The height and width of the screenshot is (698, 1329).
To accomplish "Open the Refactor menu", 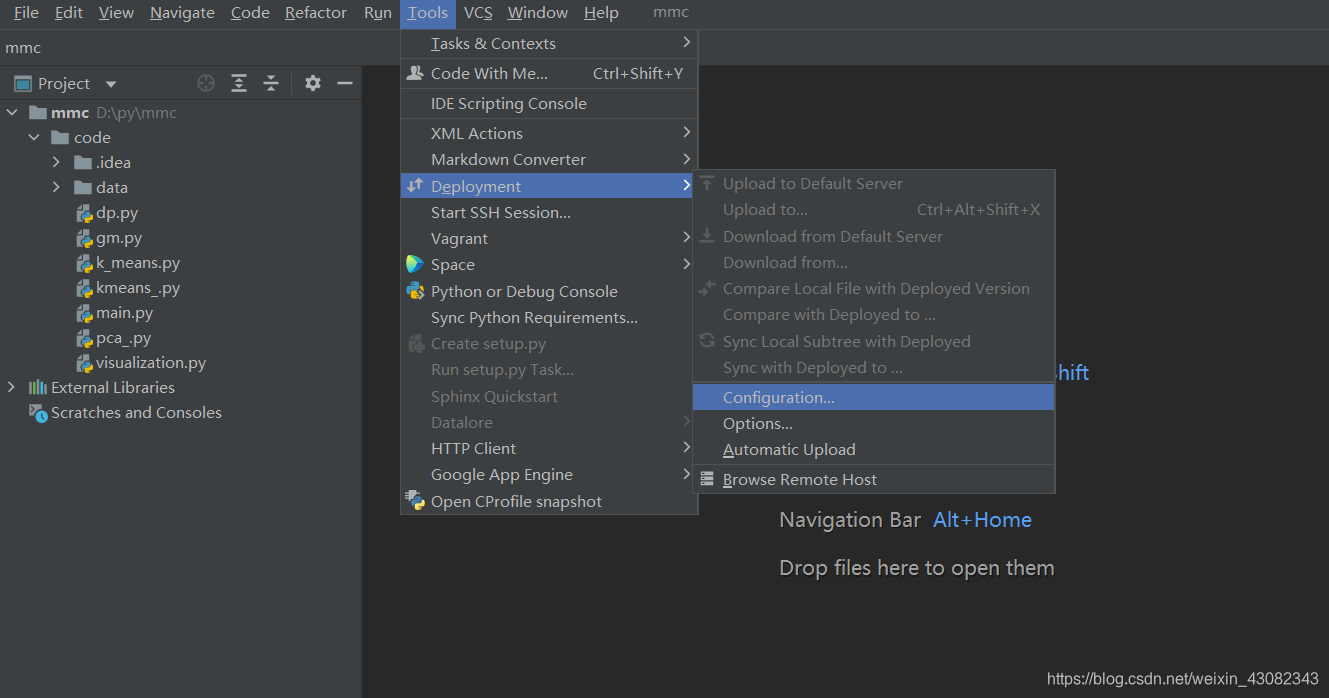I will click(x=316, y=13).
